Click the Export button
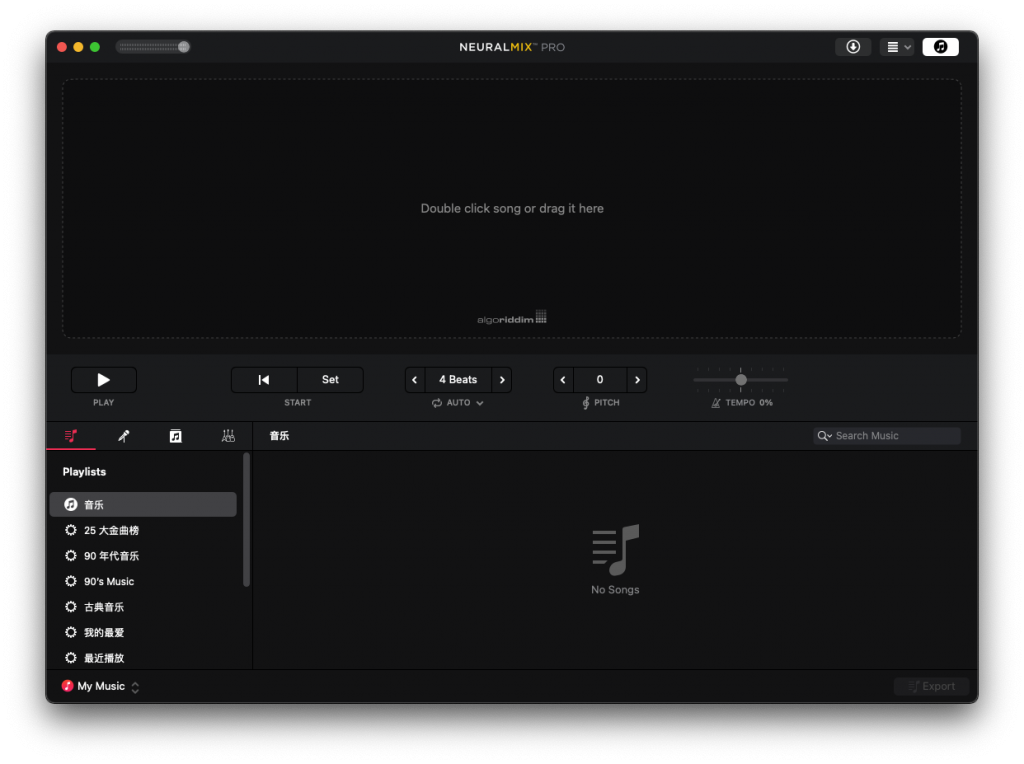This screenshot has width=1024, height=764. click(x=931, y=686)
